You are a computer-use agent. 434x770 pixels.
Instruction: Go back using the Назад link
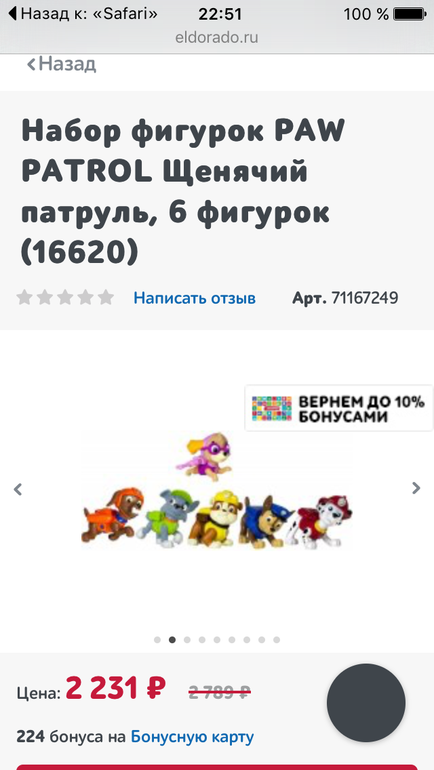[x=61, y=64]
